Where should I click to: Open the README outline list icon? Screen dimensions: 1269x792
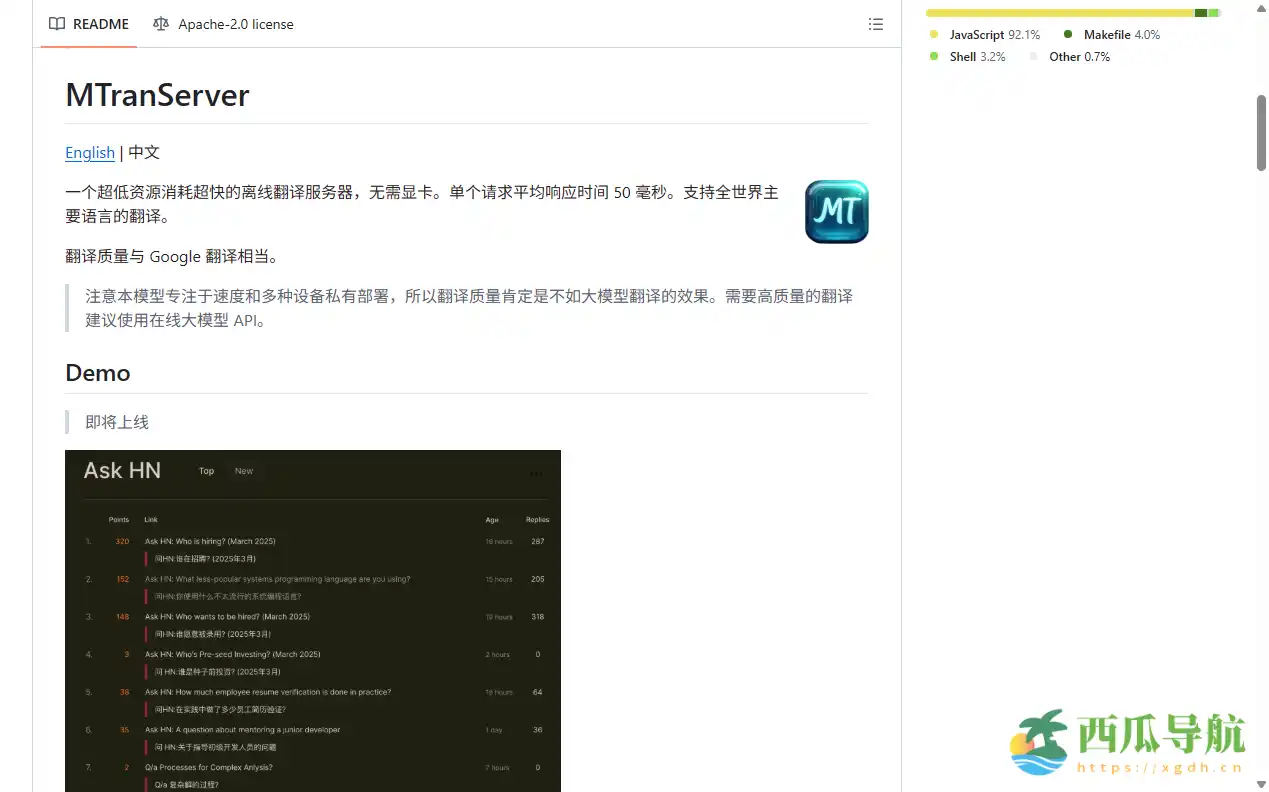click(875, 24)
